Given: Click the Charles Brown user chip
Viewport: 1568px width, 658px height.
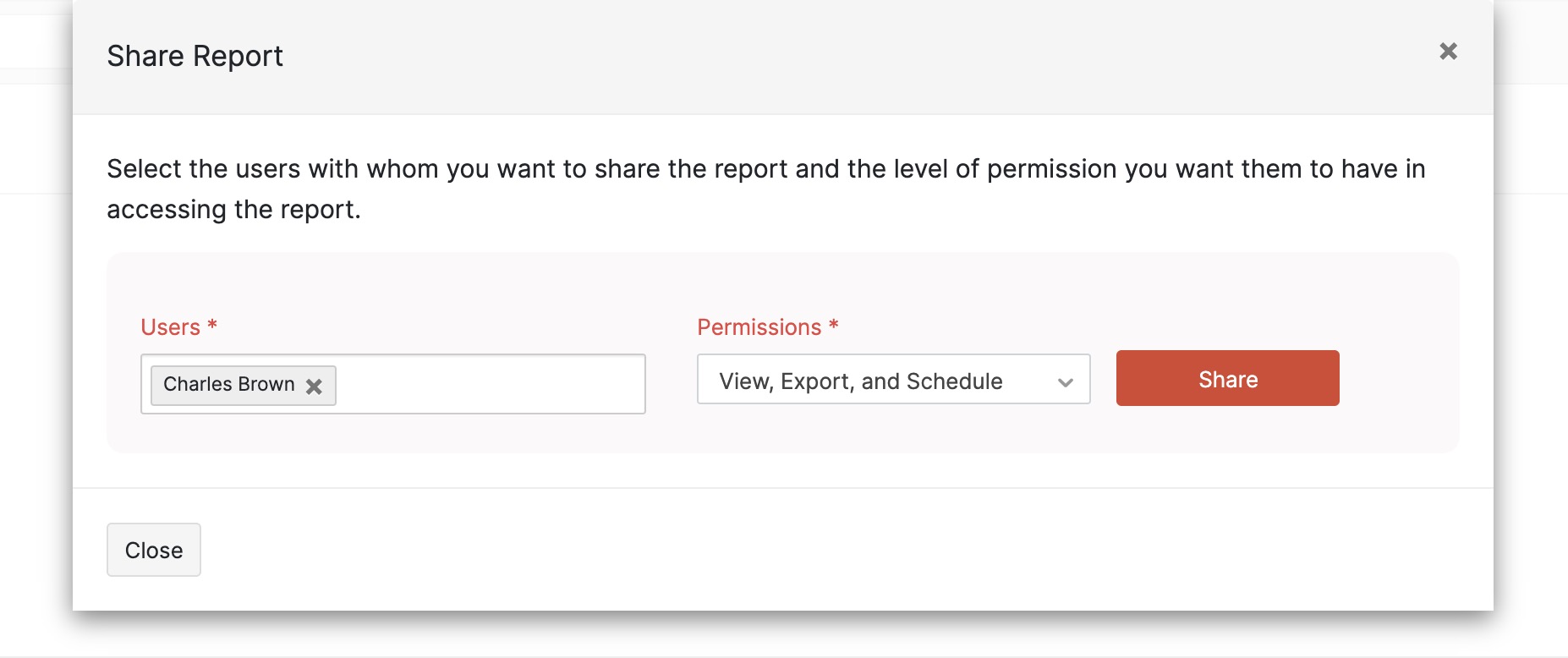Looking at the screenshot, I should [228, 385].
